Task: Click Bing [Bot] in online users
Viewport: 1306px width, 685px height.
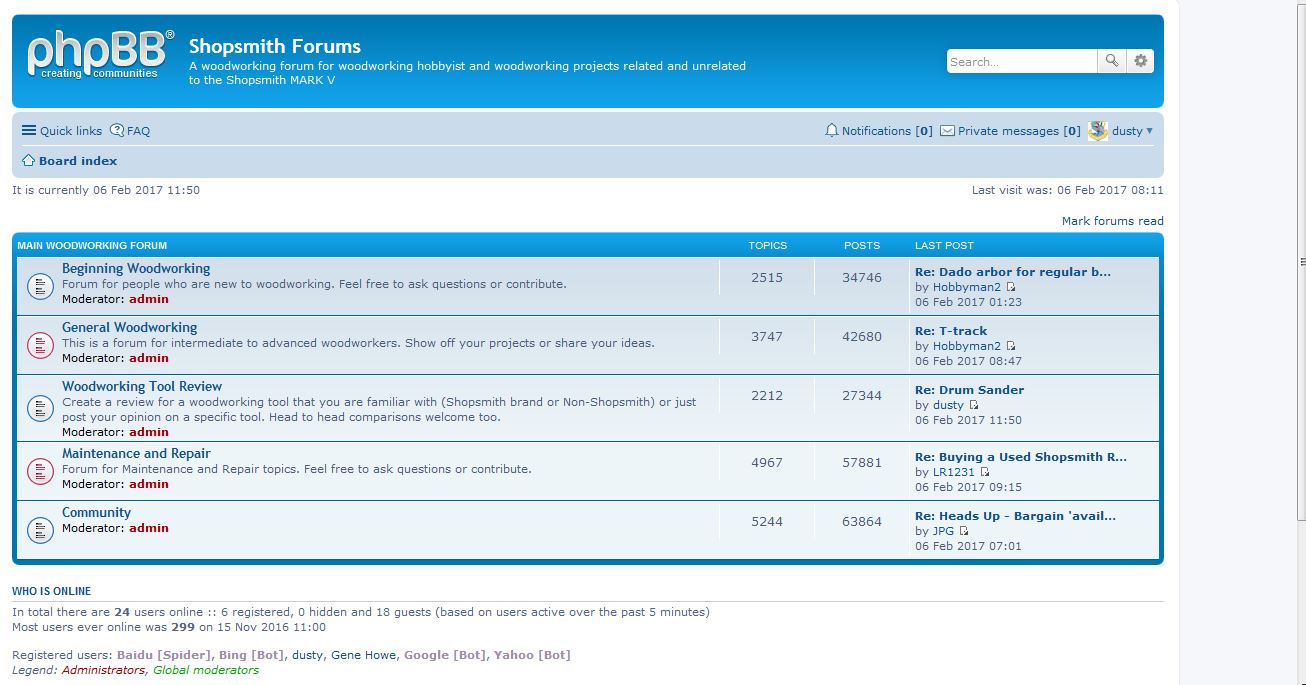Action: click(251, 655)
